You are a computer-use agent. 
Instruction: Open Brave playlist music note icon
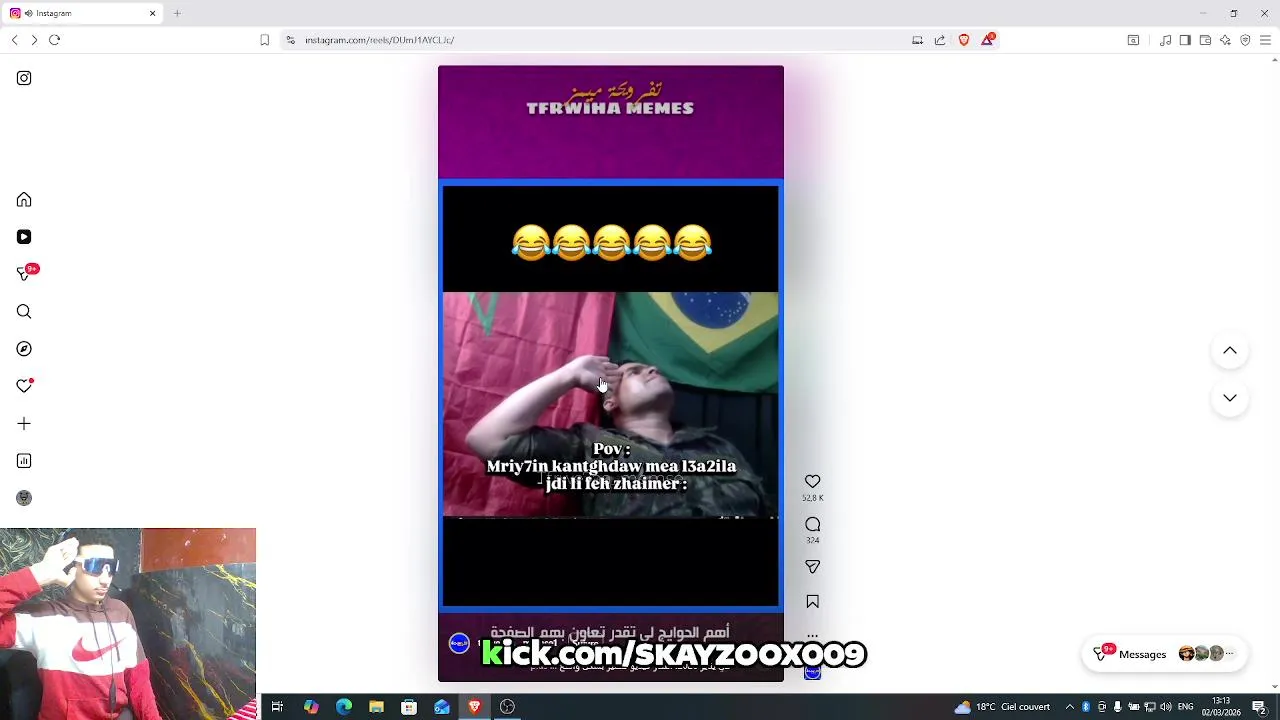[1165, 40]
